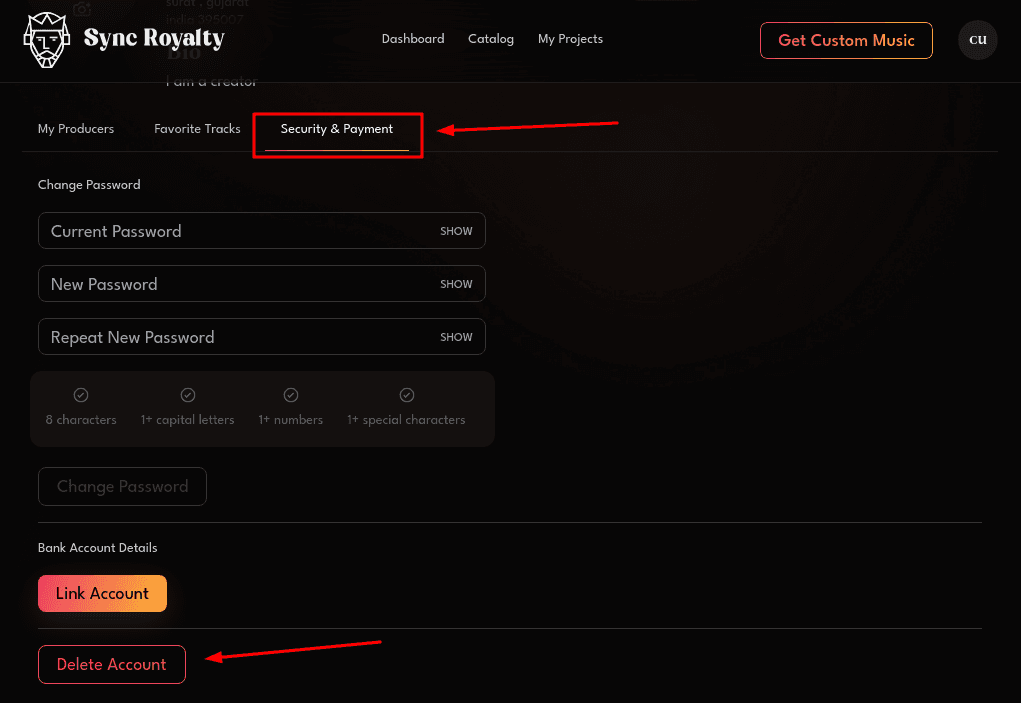Click the Sync Royalty crown logo
The height and width of the screenshot is (703, 1021).
(x=44, y=41)
